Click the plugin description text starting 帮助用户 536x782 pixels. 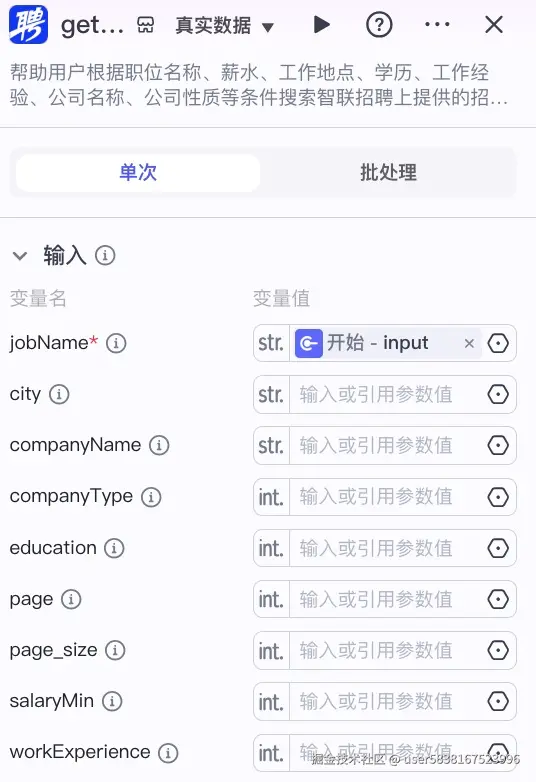(x=258, y=85)
